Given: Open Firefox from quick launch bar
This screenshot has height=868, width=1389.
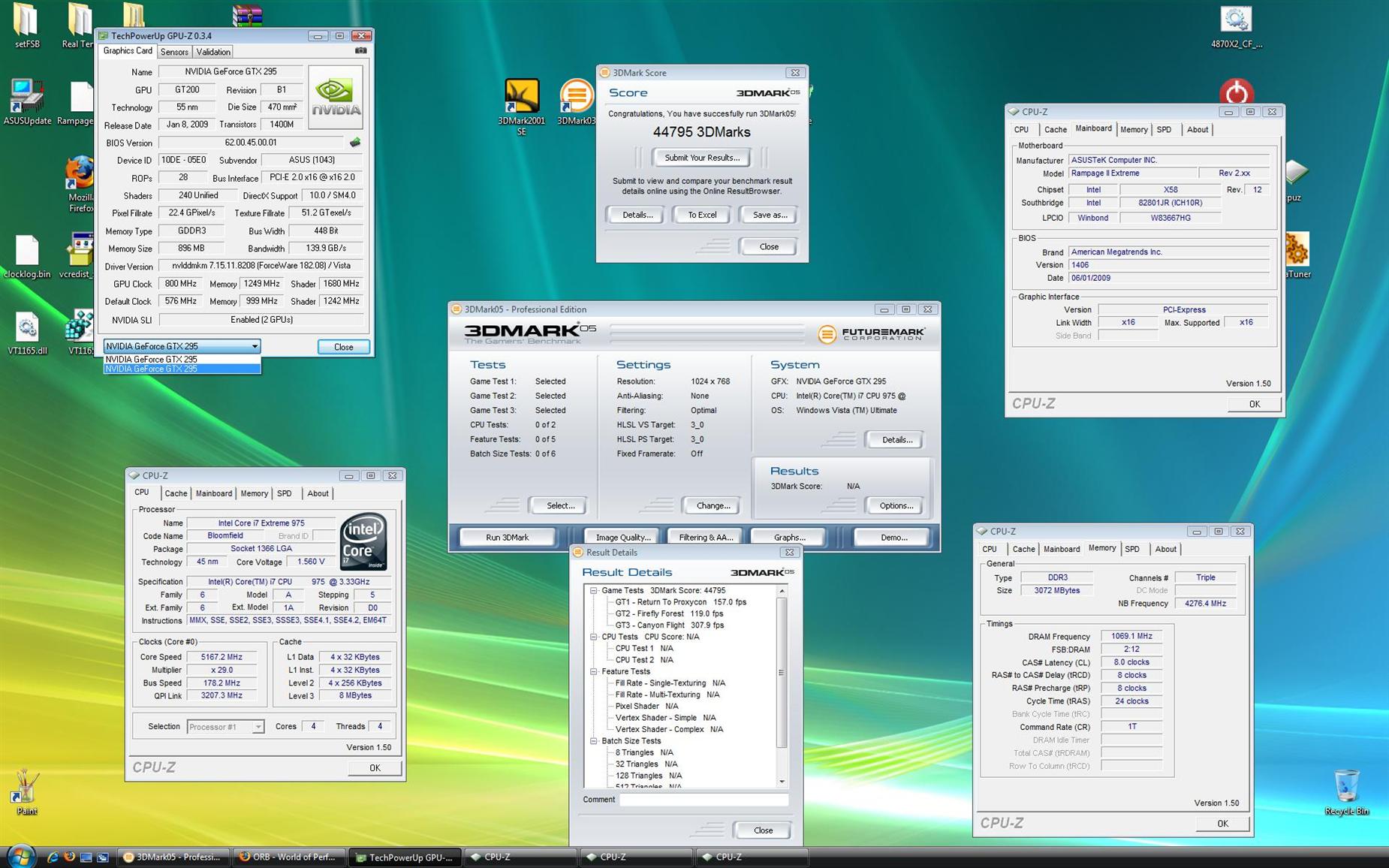Looking at the screenshot, I should (x=69, y=857).
